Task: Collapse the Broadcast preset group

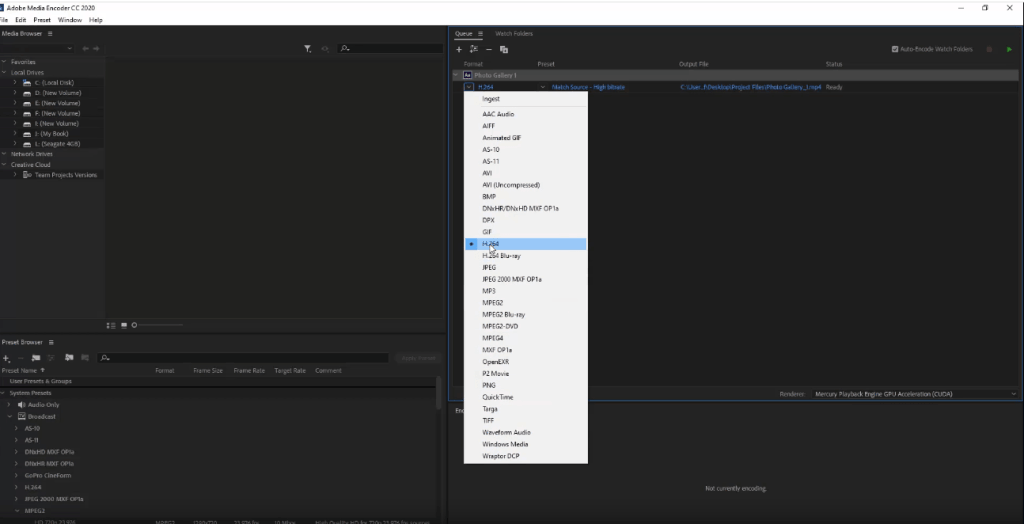Action: (x=9, y=416)
